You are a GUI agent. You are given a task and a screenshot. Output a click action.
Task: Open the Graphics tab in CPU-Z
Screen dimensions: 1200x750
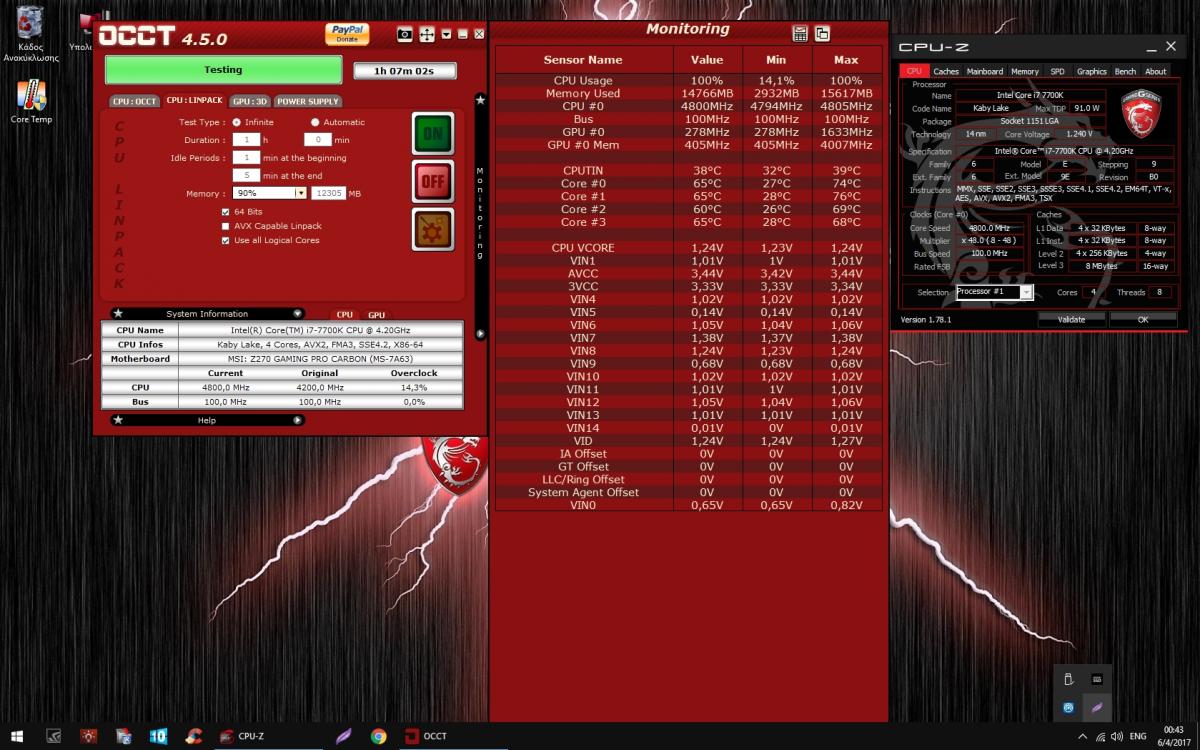click(1092, 71)
